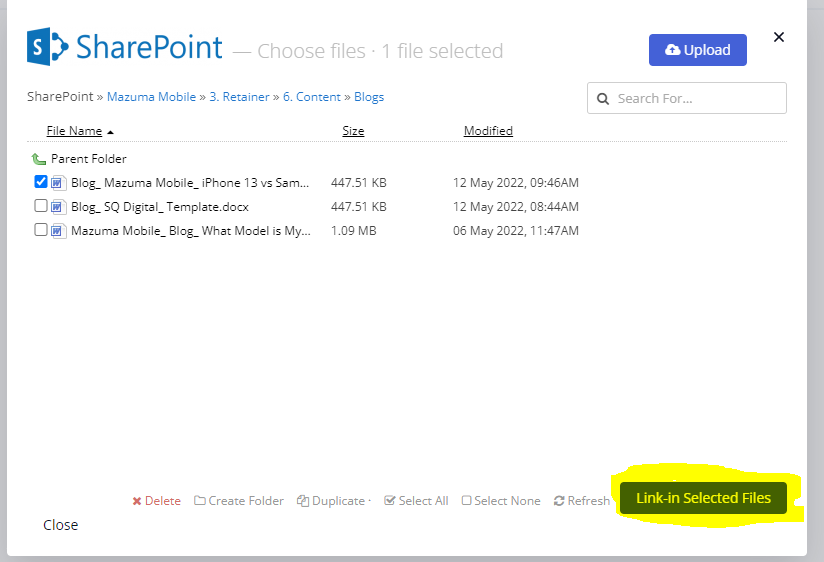Screen dimensions: 824x562
Task: Click the date 06 May 2022, 11:47AM
Action: 516,231
